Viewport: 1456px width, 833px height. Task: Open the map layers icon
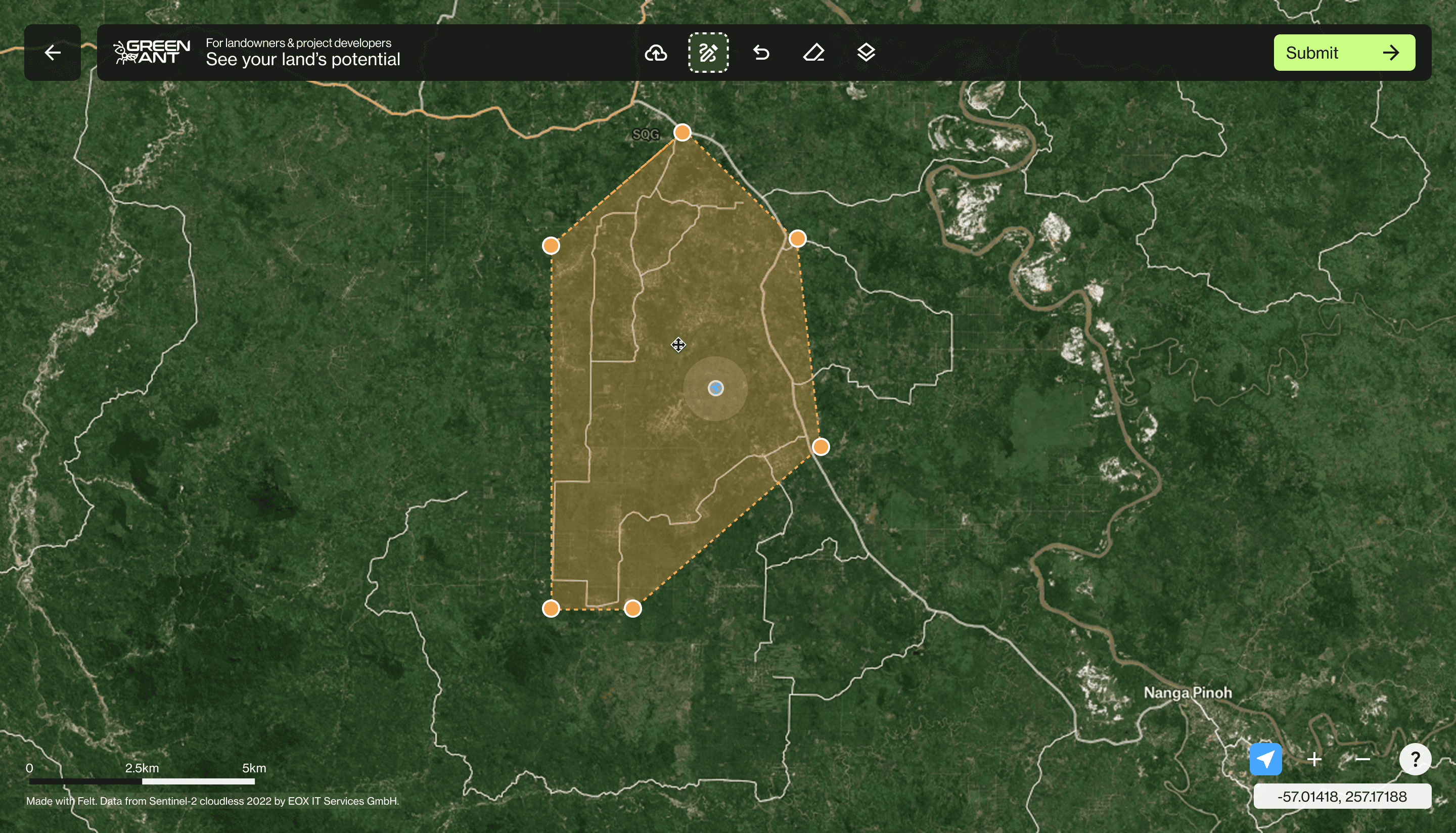(866, 53)
